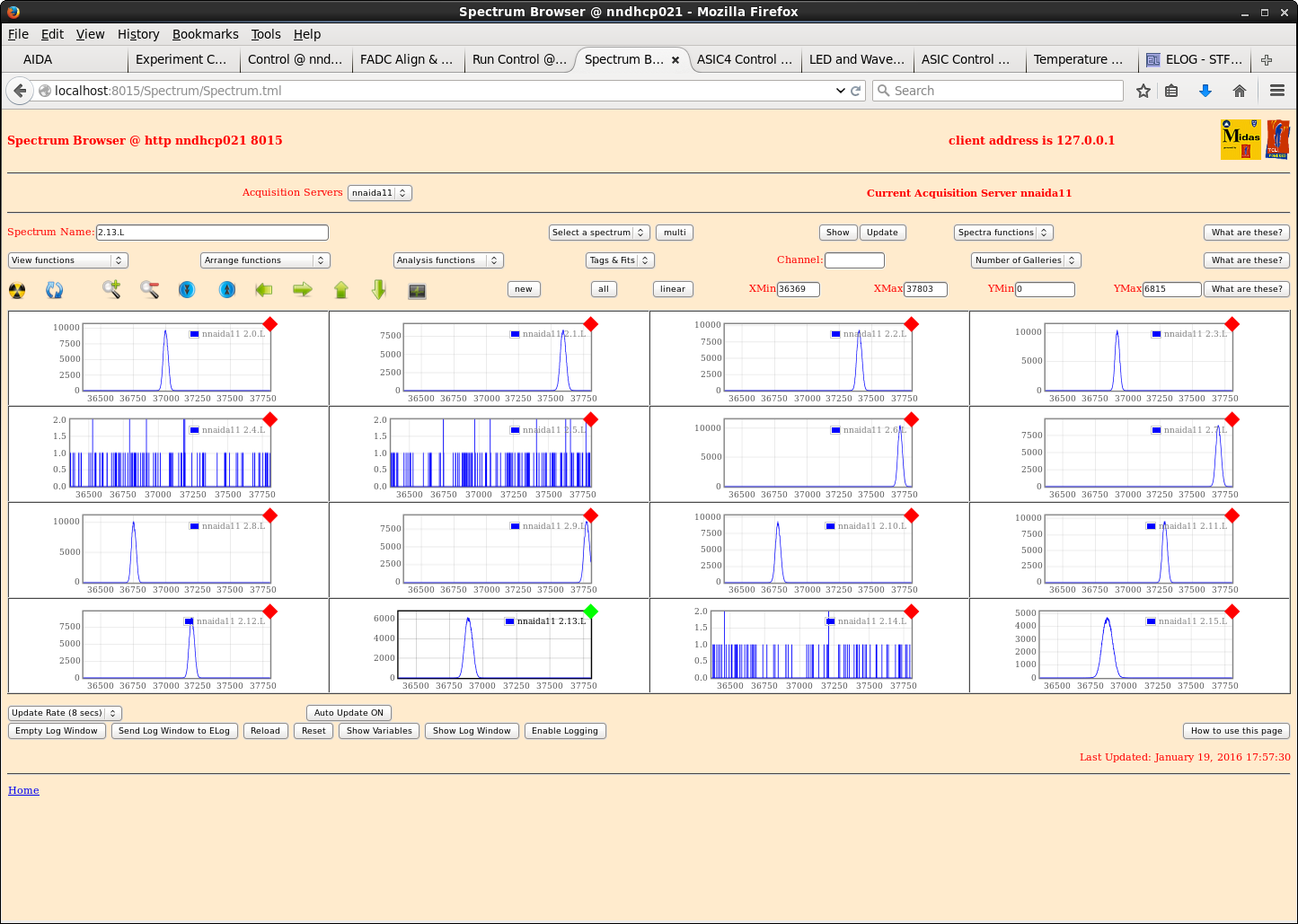
Task: Switch to the Run Control tab
Action: click(x=519, y=59)
